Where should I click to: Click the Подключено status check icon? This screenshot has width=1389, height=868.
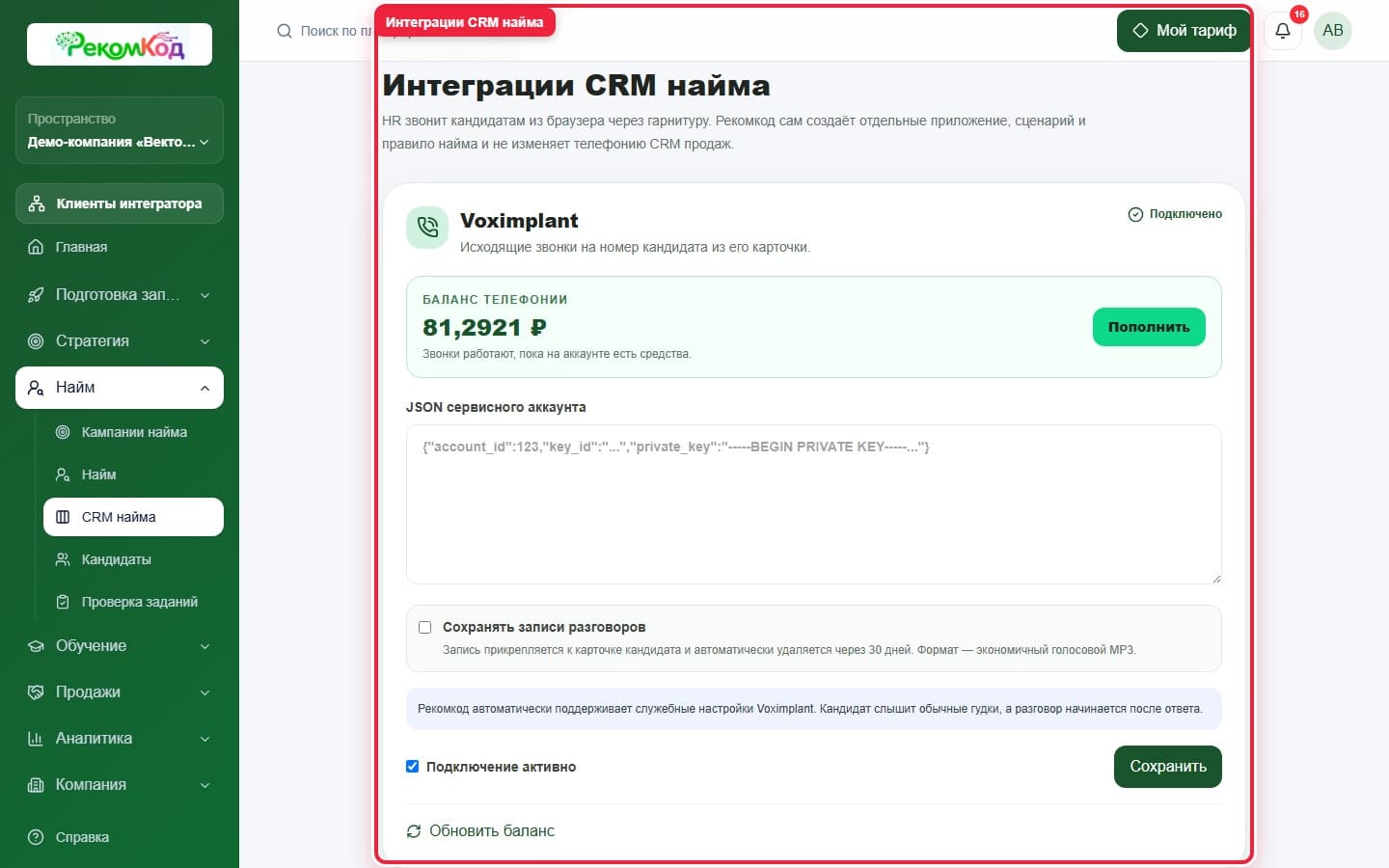[1135, 214]
